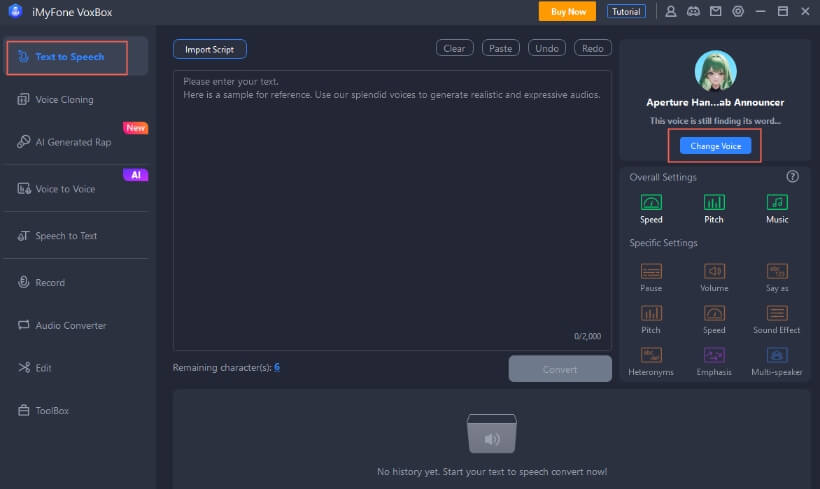Click the empty history speaker icon
Image resolution: width=820 pixels, height=489 pixels.
tap(492, 433)
